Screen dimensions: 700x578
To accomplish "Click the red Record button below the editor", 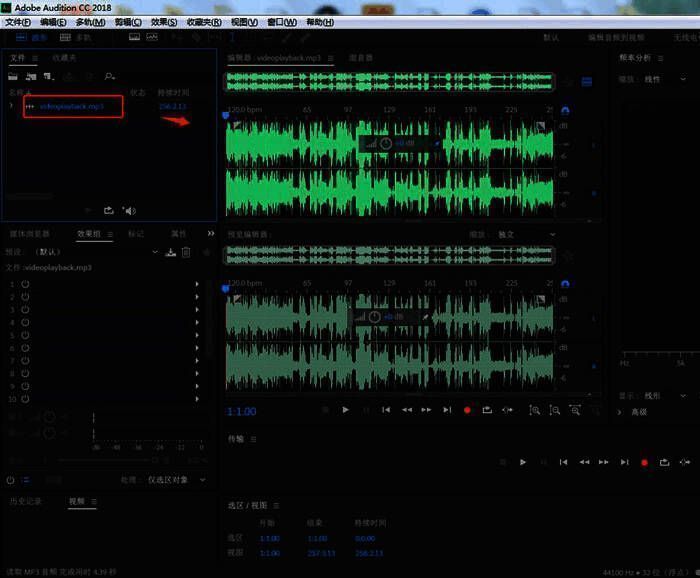I will (467, 410).
